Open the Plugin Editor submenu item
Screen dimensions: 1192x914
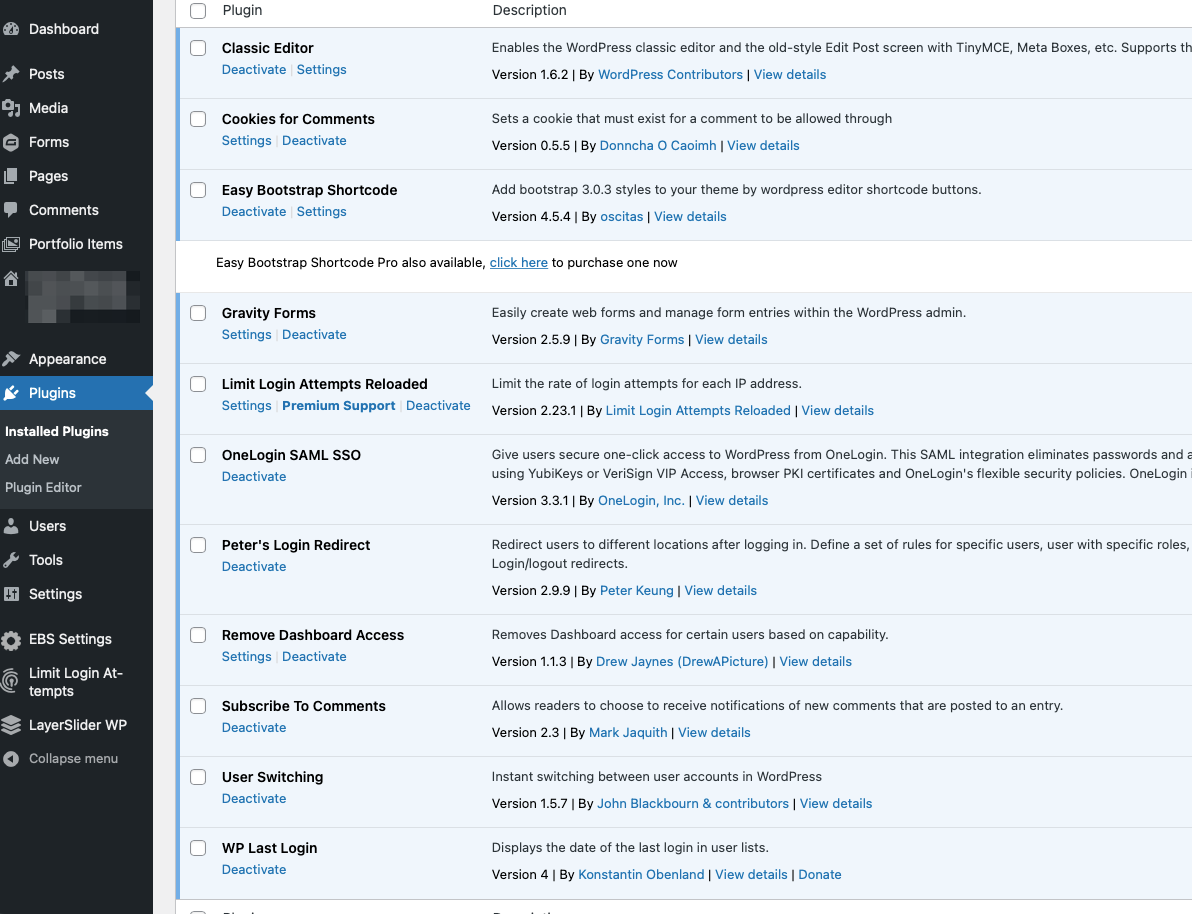click(x=43, y=487)
